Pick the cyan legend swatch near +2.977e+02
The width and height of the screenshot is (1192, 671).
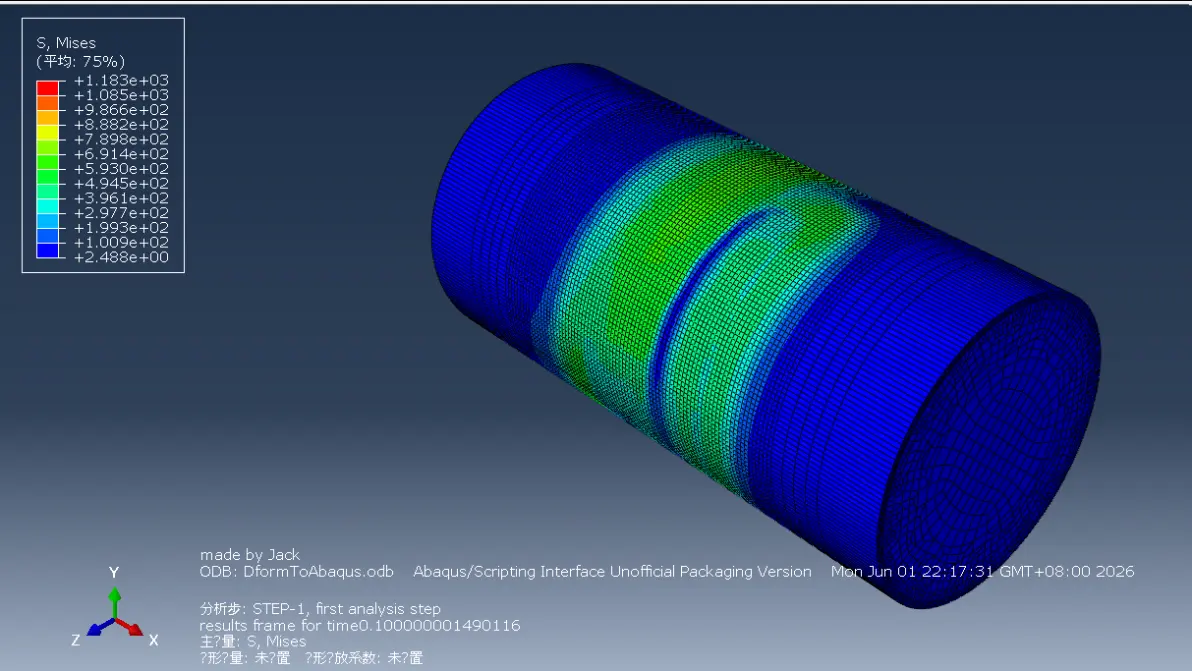pos(47,205)
